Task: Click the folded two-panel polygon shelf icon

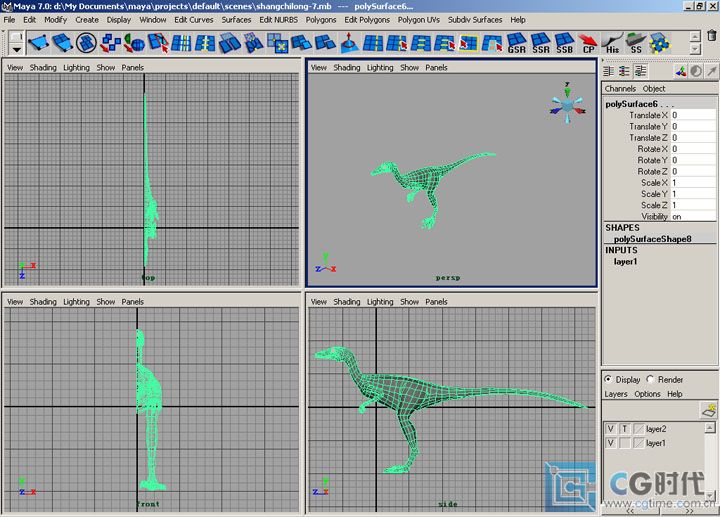Action: point(230,43)
